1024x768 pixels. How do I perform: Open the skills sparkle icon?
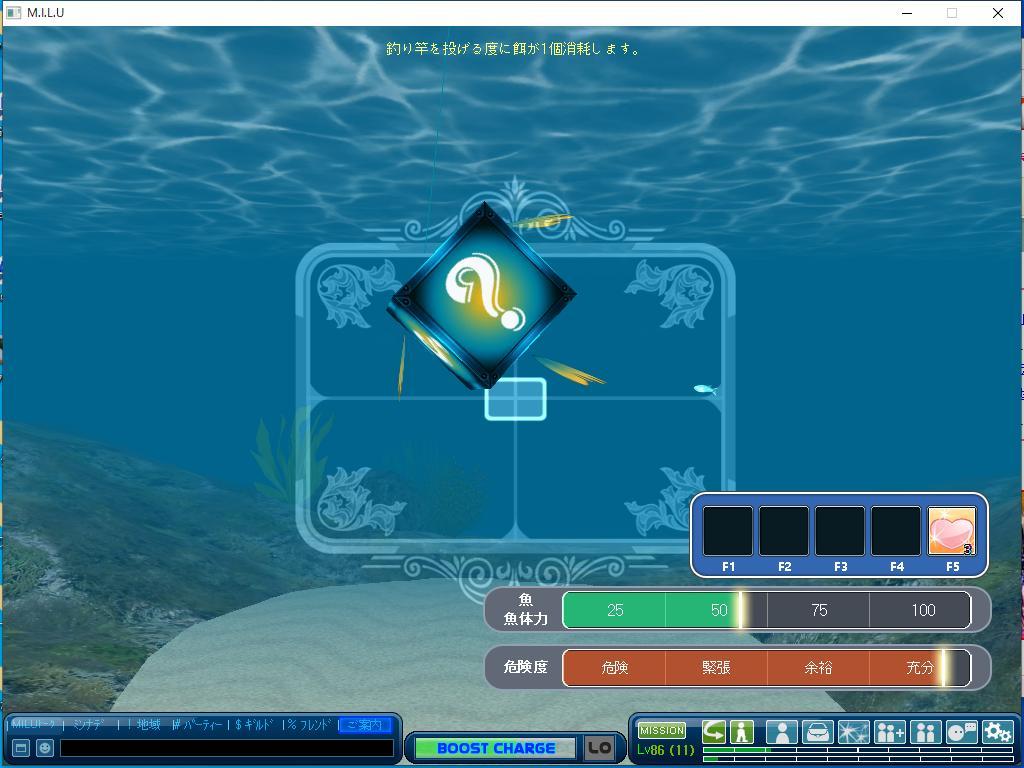click(x=853, y=732)
